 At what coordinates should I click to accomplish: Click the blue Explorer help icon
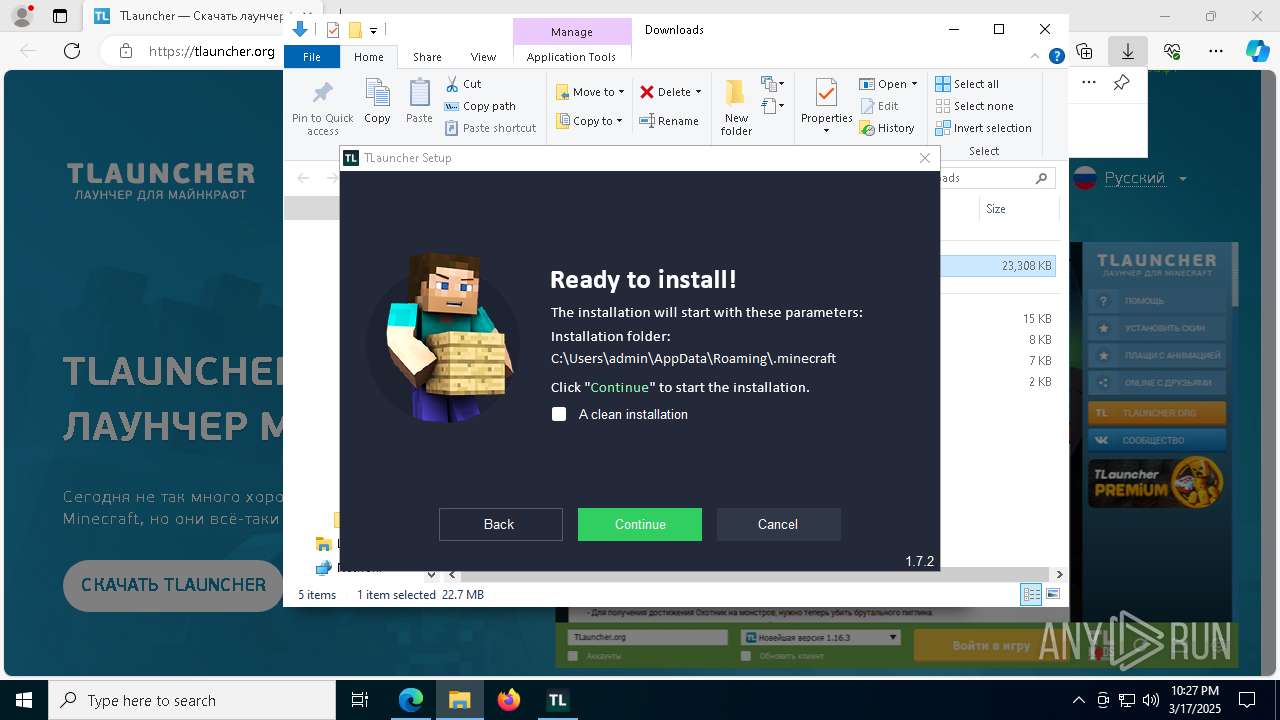pyautogui.click(x=1056, y=57)
